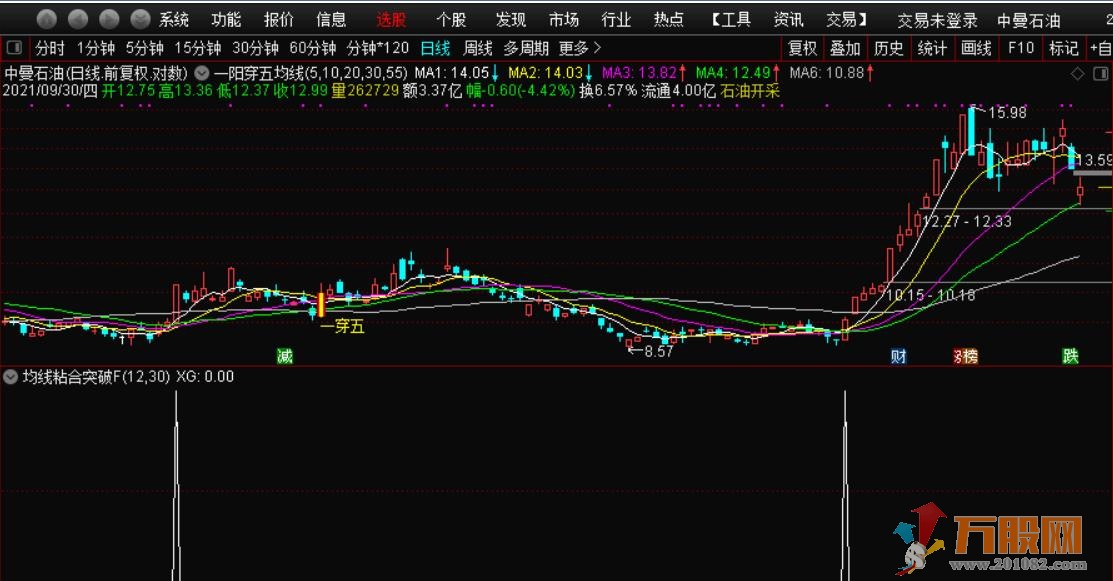
Task: Click the MA6: 10.88 value
Action: pos(827,72)
